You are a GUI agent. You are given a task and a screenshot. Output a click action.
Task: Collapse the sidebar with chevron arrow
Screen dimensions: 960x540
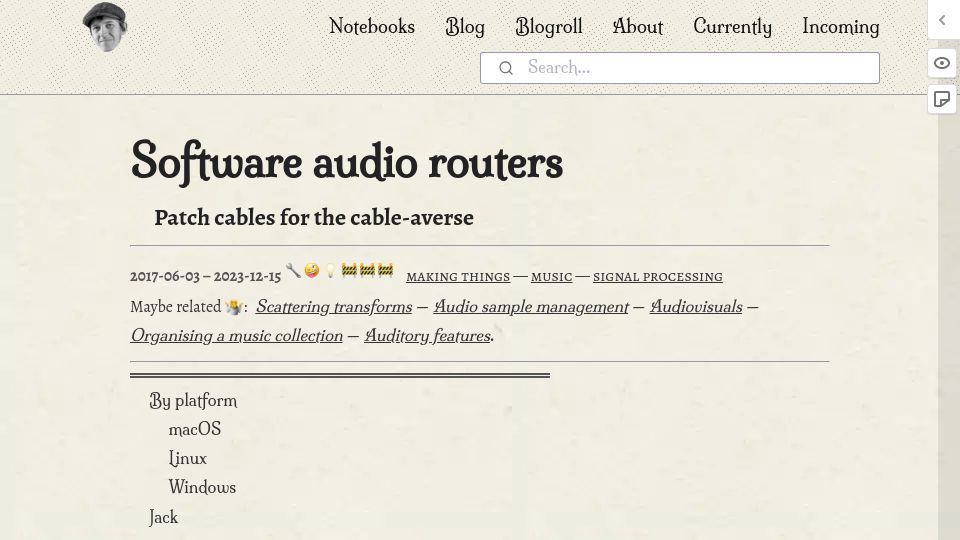tap(942, 20)
